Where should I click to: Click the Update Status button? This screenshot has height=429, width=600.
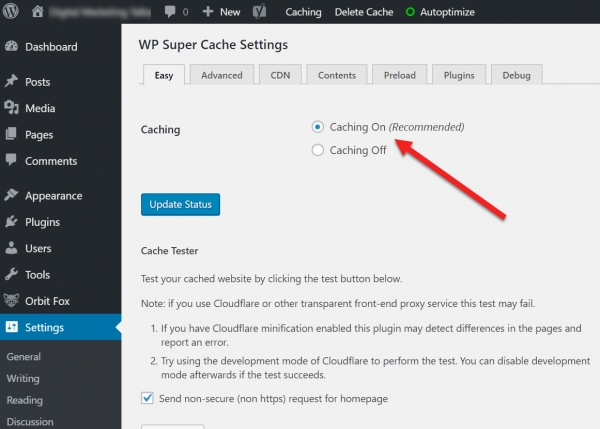click(x=180, y=204)
